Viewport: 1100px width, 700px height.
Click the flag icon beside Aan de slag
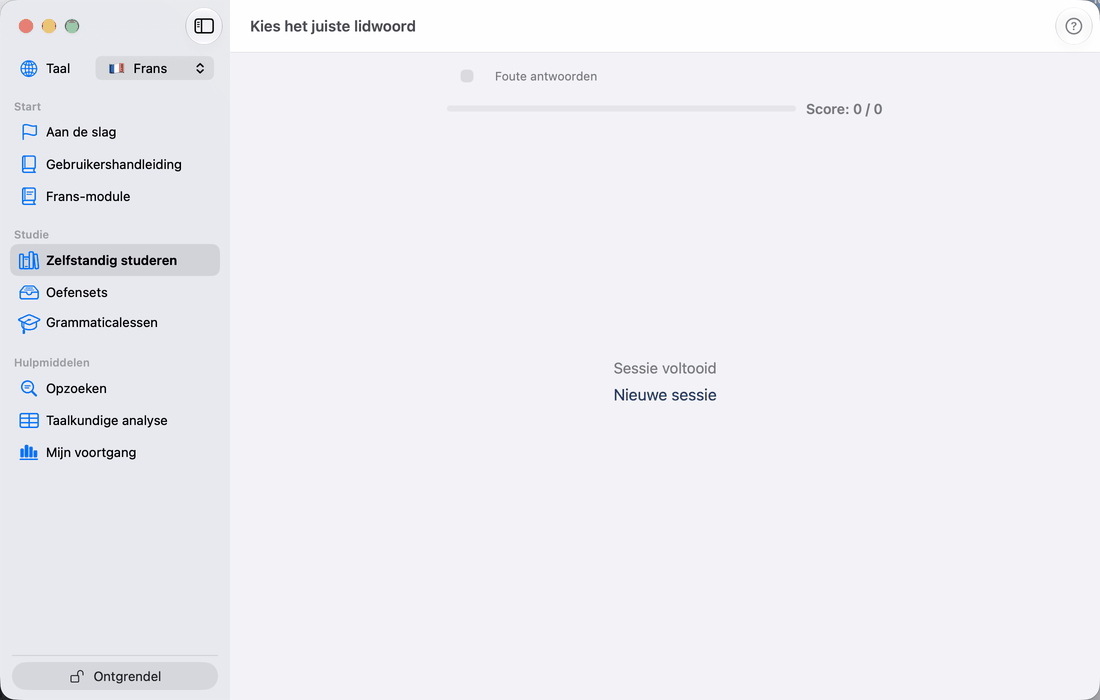(x=29, y=132)
